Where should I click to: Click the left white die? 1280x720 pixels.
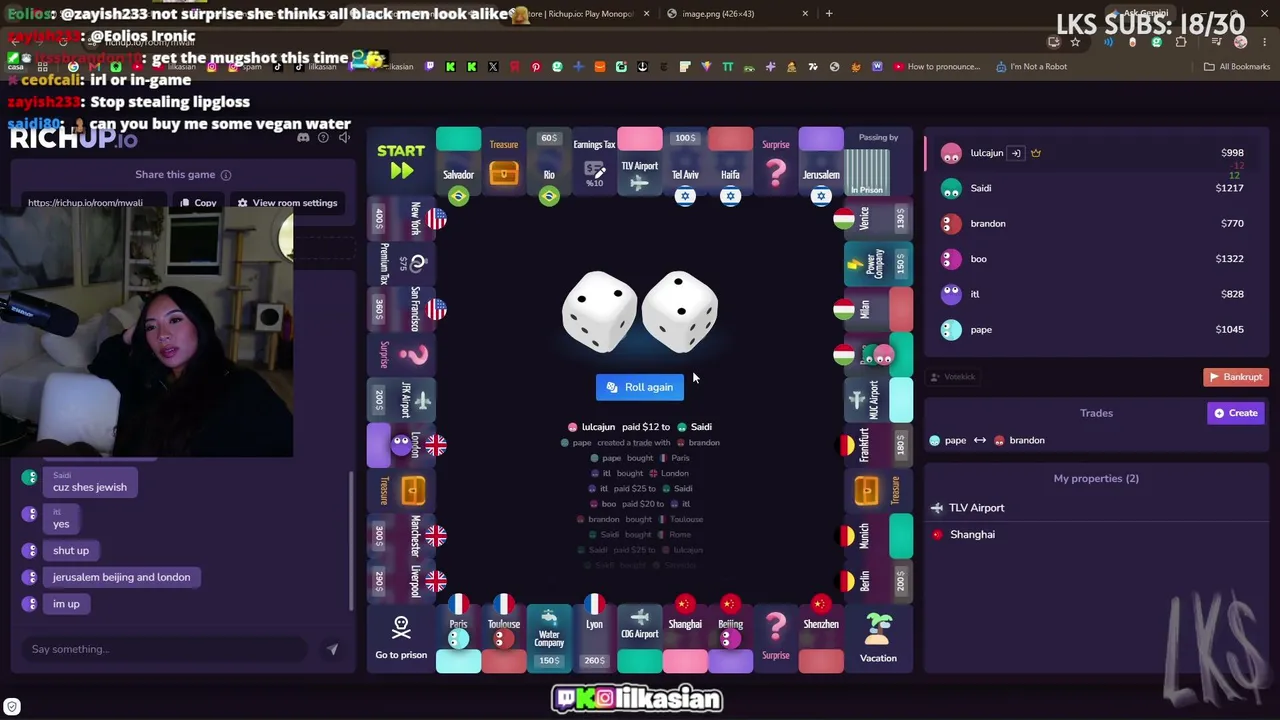(x=599, y=311)
